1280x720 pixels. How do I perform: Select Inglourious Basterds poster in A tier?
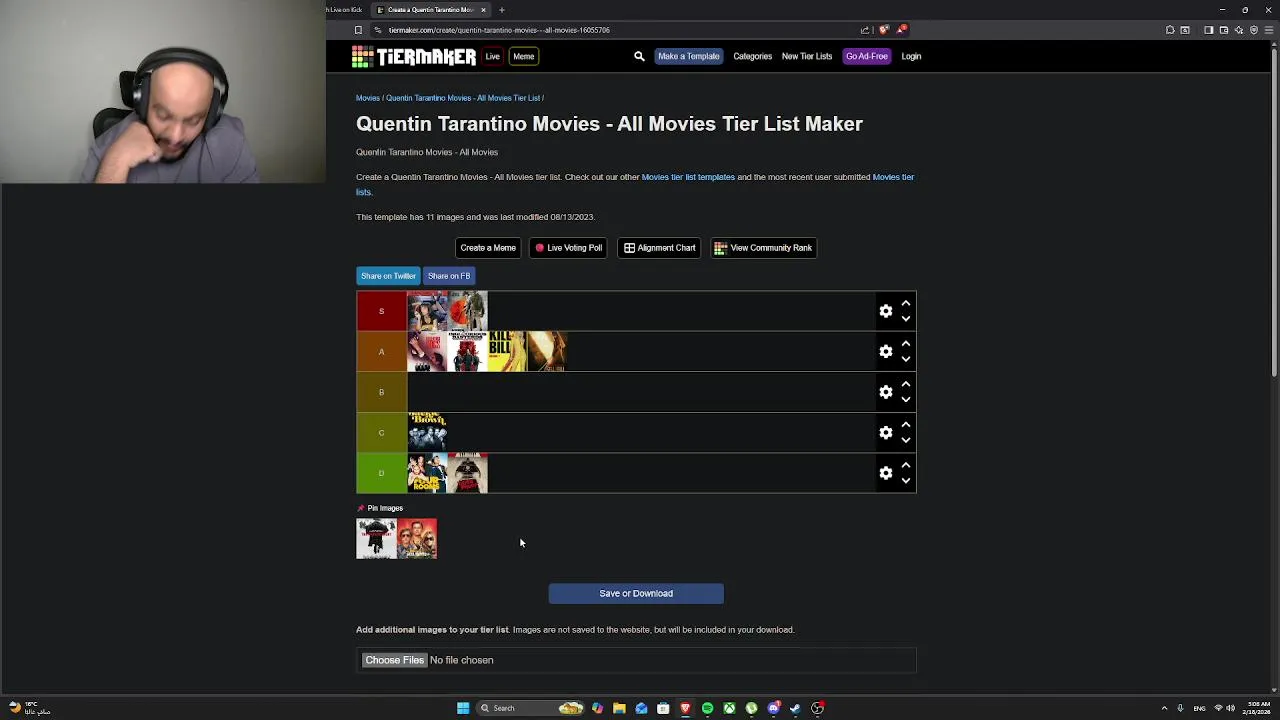[468, 352]
